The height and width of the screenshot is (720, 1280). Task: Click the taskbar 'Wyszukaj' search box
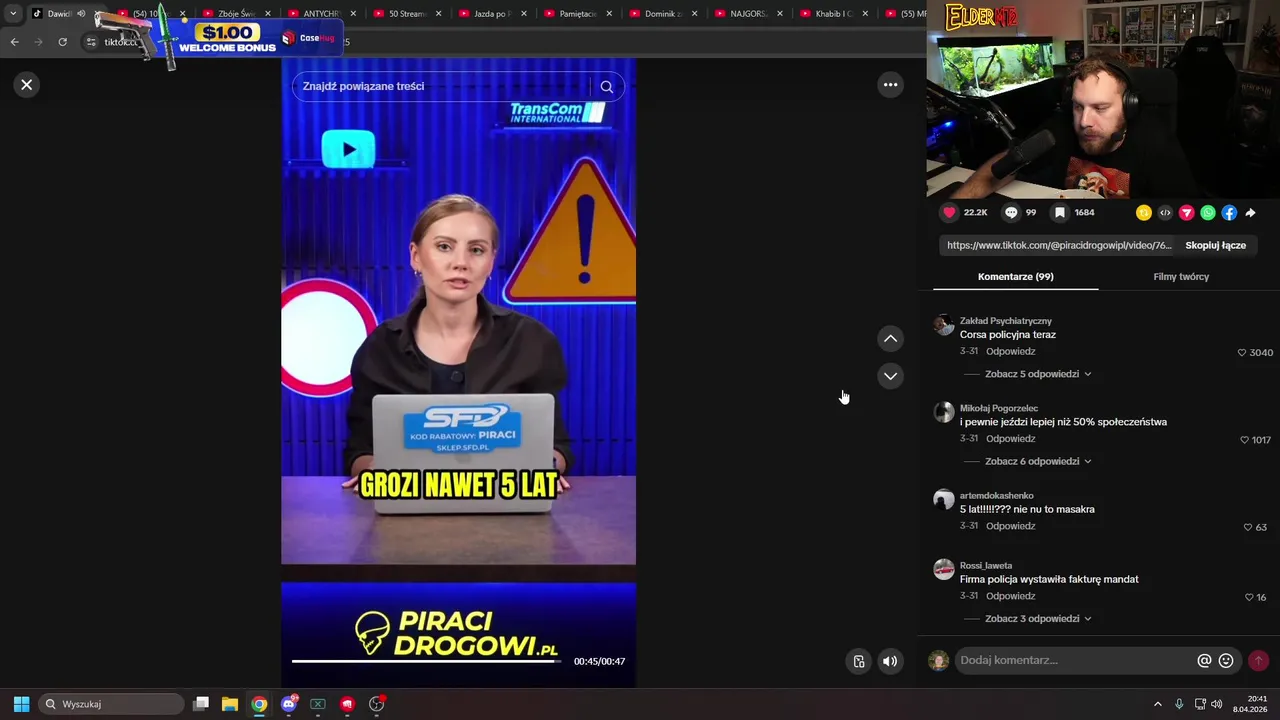(x=111, y=704)
